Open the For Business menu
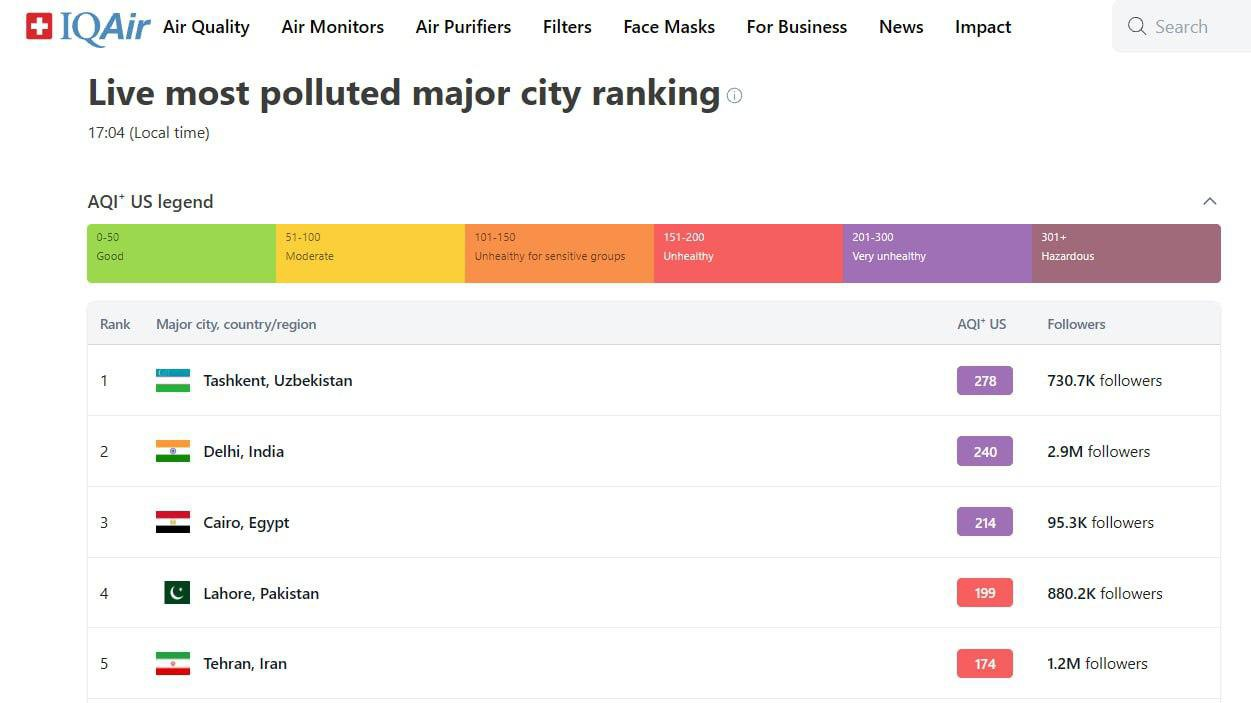1251x703 pixels. pyautogui.click(x=796, y=27)
